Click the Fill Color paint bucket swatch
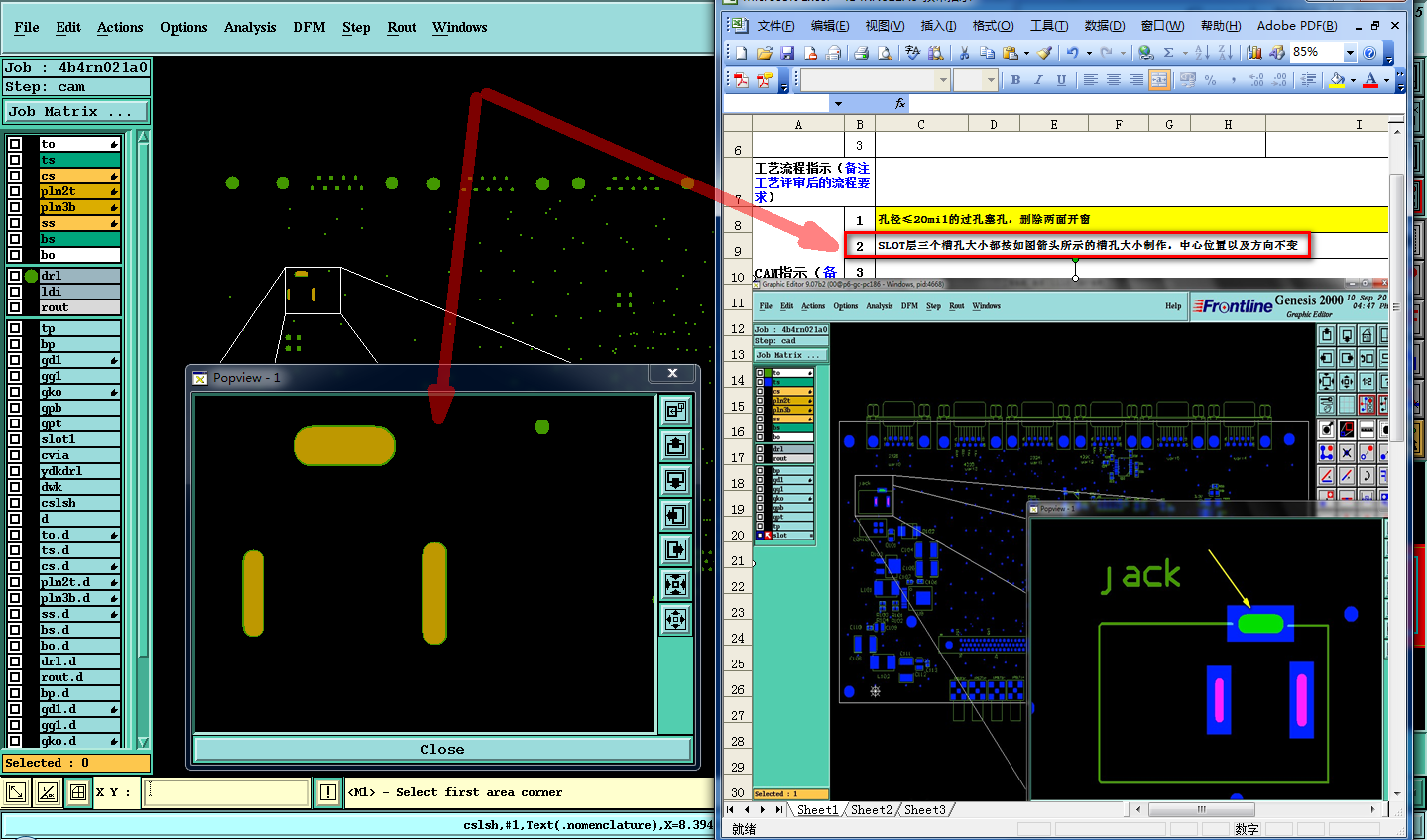This screenshot has height=840, width=1427. [x=1337, y=80]
